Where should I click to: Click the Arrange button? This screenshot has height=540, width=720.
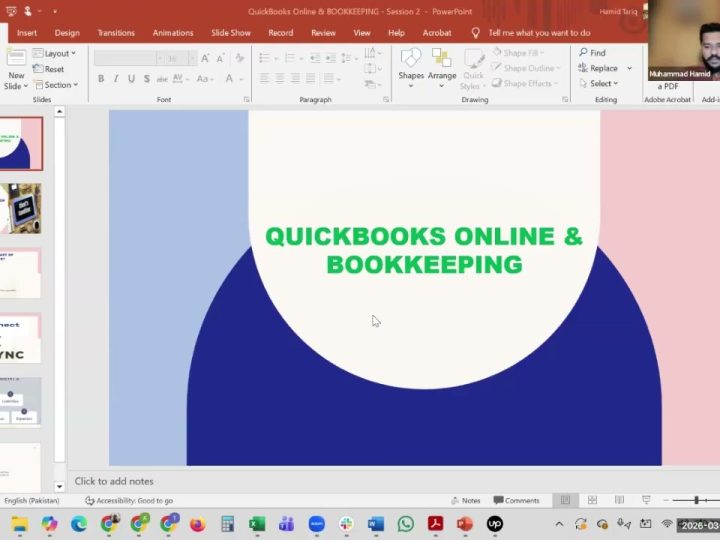coord(442,65)
